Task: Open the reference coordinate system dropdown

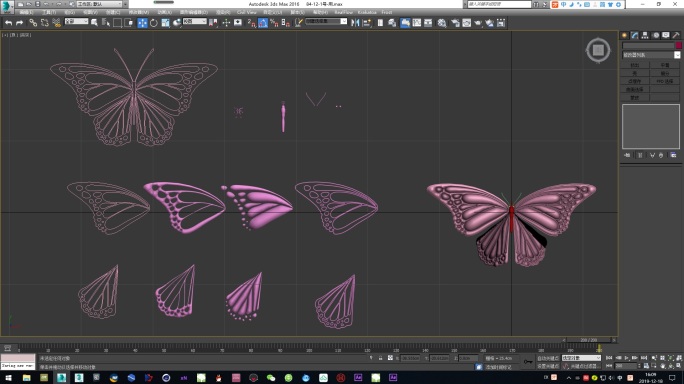Action: pyautogui.click(x=195, y=21)
